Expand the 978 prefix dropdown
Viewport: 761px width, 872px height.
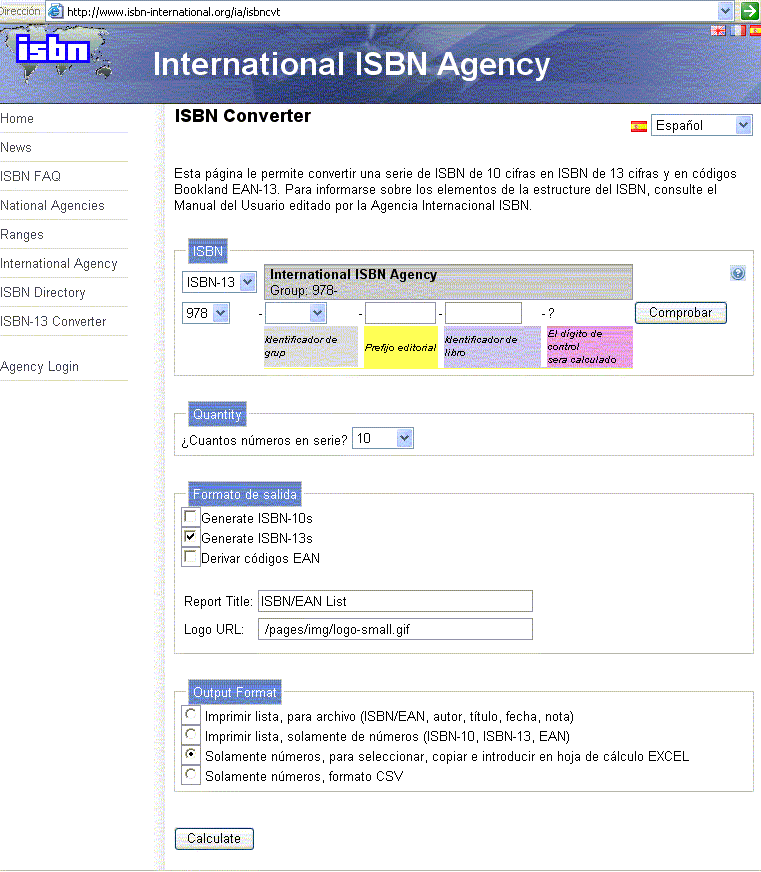point(206,313)
